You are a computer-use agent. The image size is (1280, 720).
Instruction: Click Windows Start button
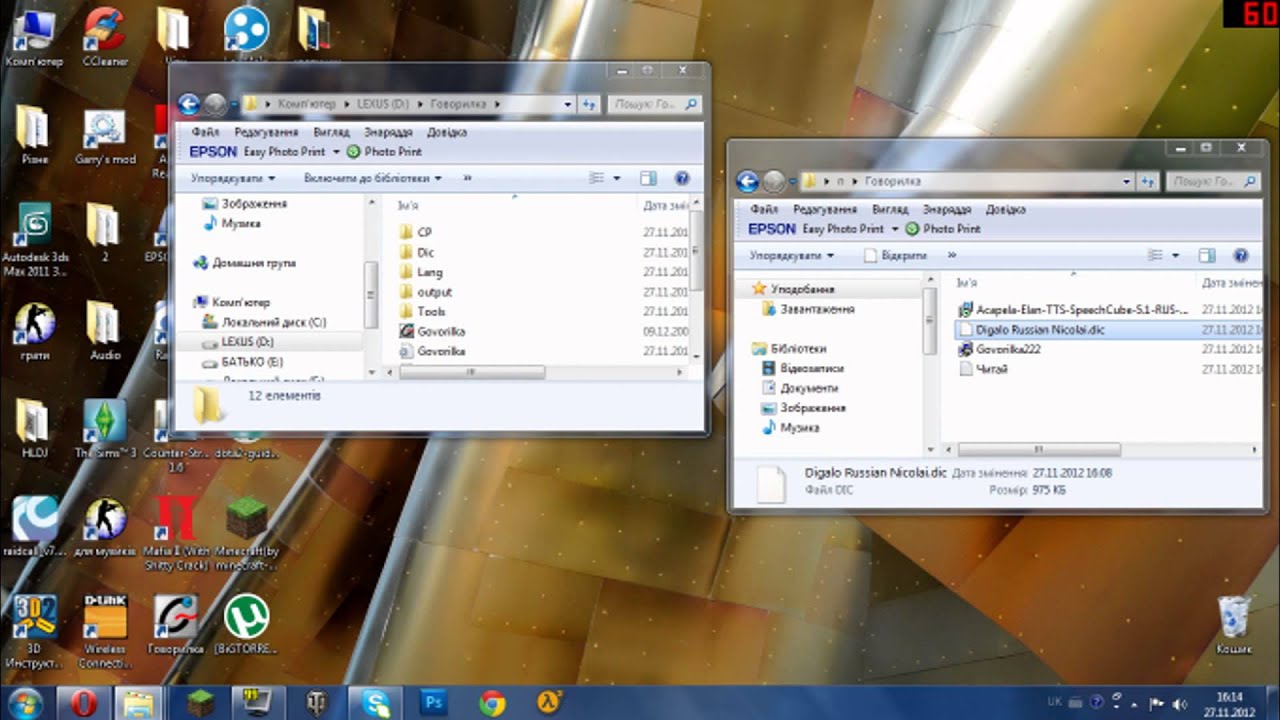coord(26,703)
